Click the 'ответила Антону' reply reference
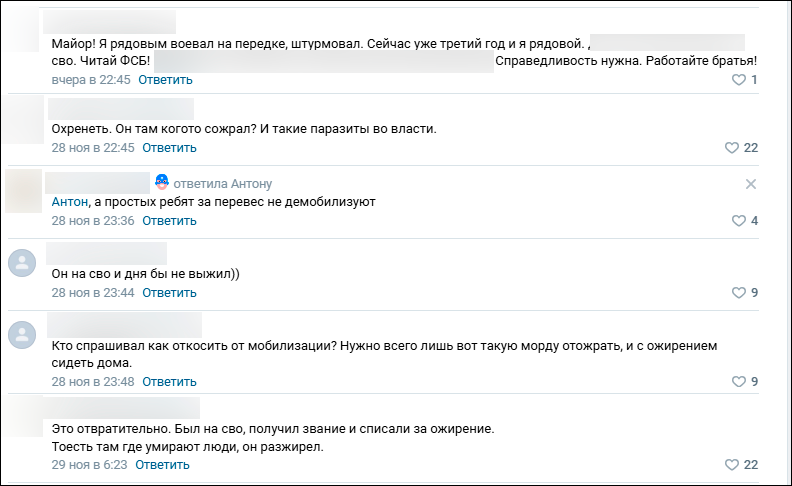The image size is (792, 486). click(x=222, y=184)
